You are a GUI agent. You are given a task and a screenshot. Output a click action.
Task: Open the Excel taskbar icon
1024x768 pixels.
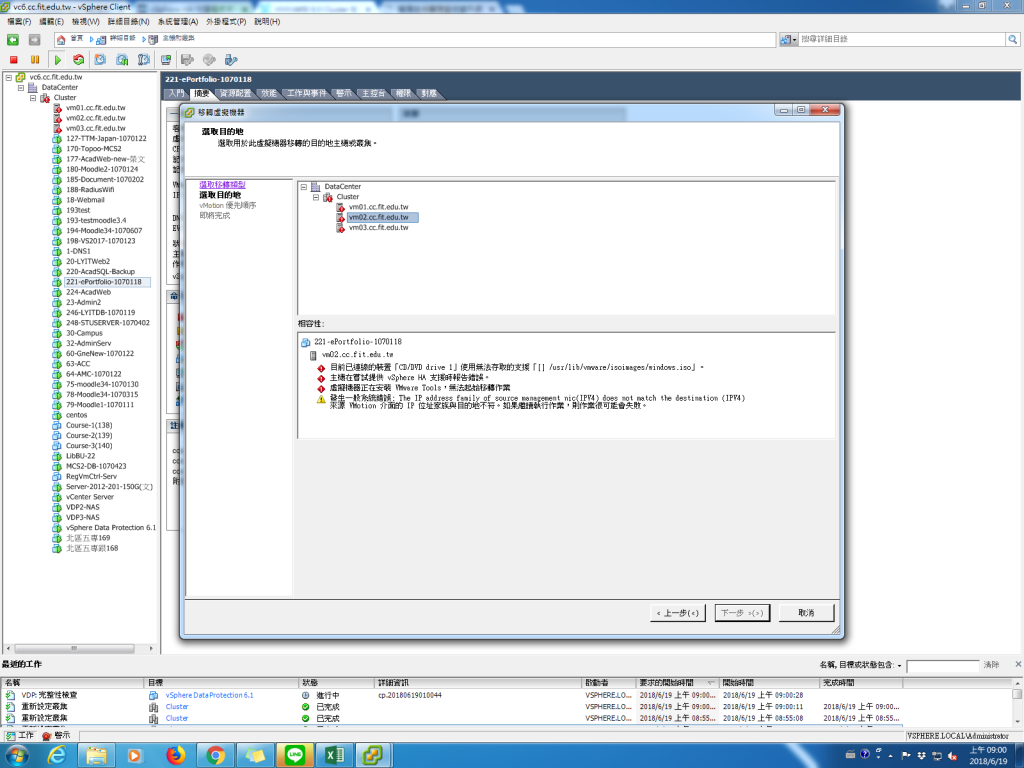click(334, 756)
